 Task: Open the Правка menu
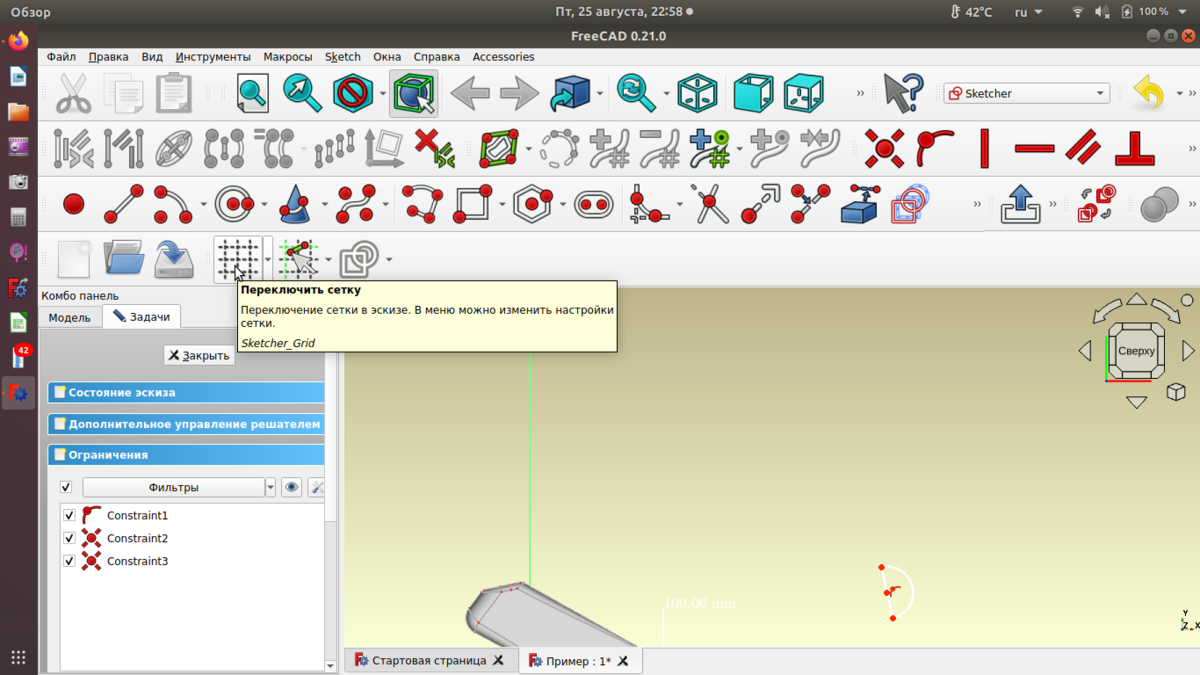108,57
